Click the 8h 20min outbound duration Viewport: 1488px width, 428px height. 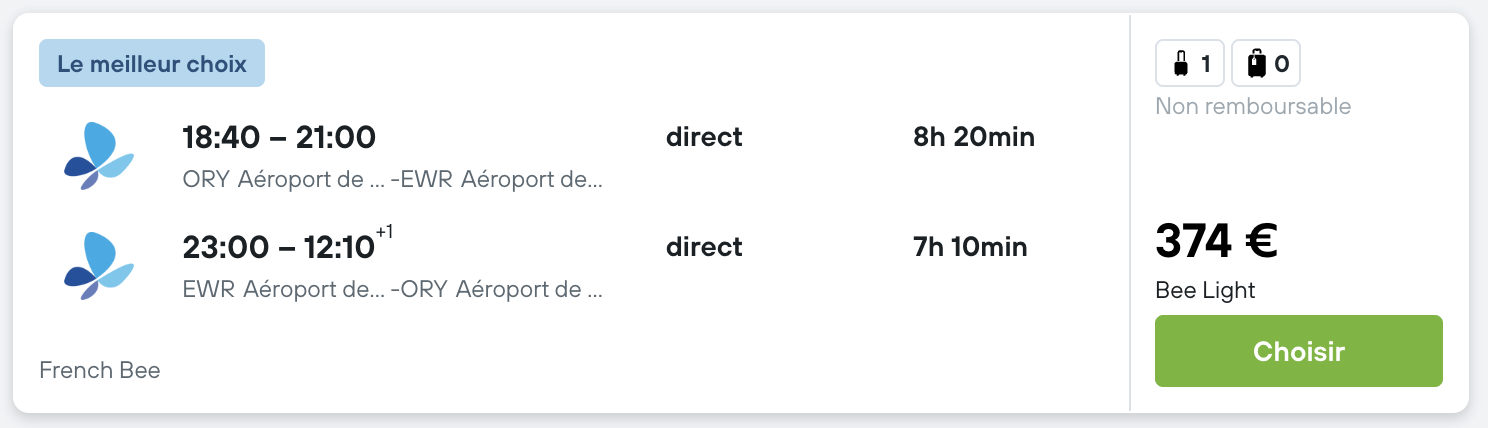click(x=974, y=137)
